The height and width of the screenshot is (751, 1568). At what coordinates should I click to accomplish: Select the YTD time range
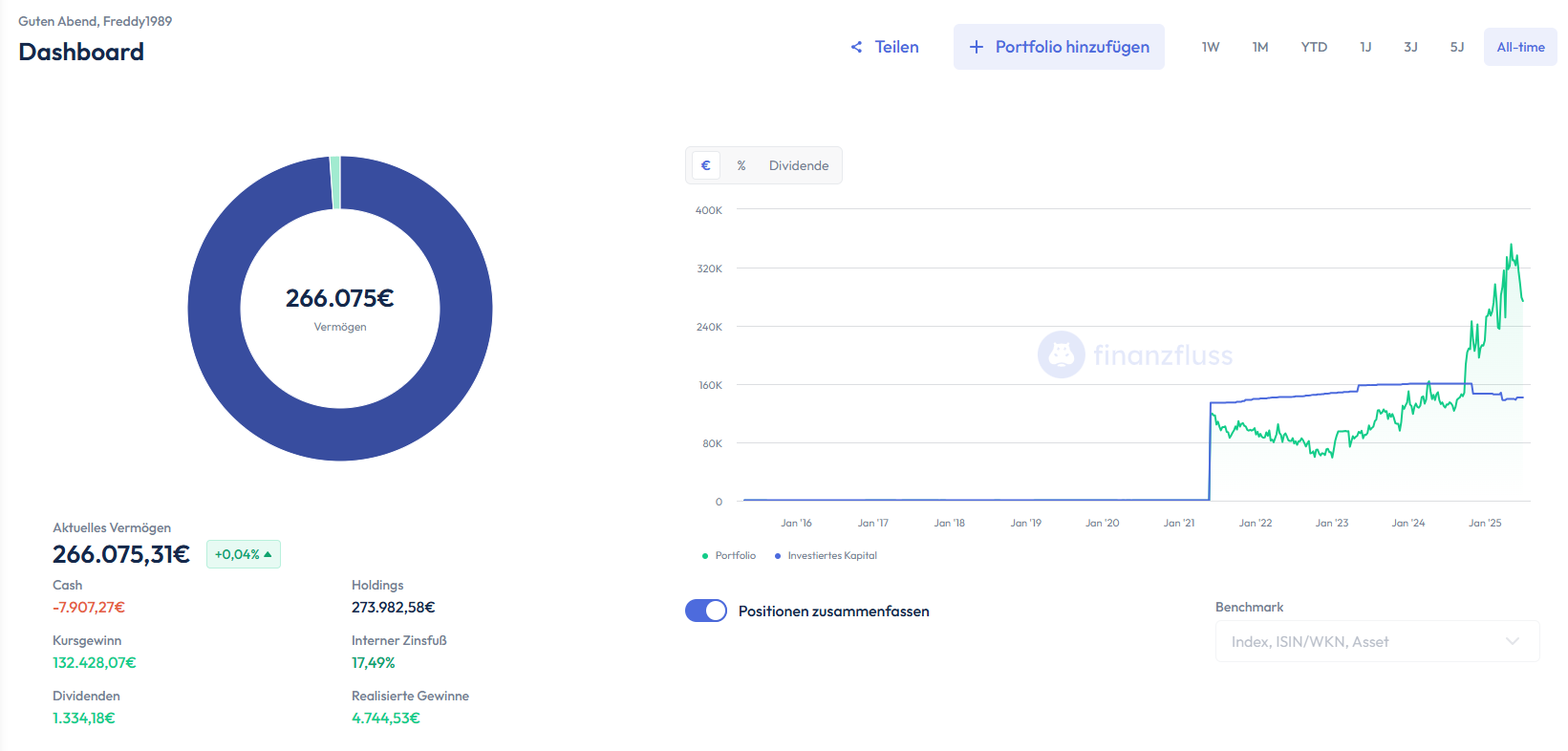[1314, 47]
